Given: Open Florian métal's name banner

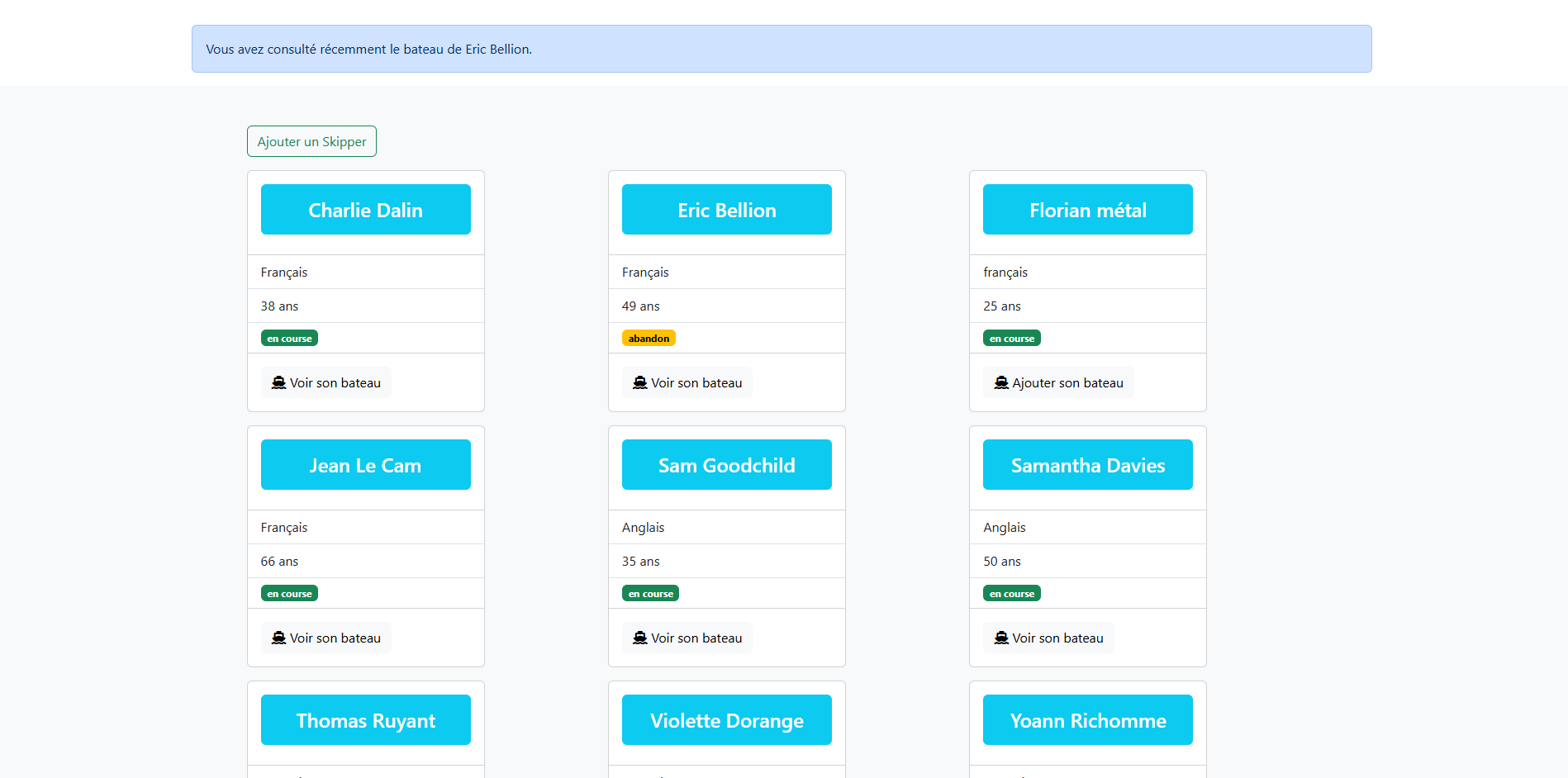Looking at the screenshot, I should pyautogui.click(x=1087, y=210).
